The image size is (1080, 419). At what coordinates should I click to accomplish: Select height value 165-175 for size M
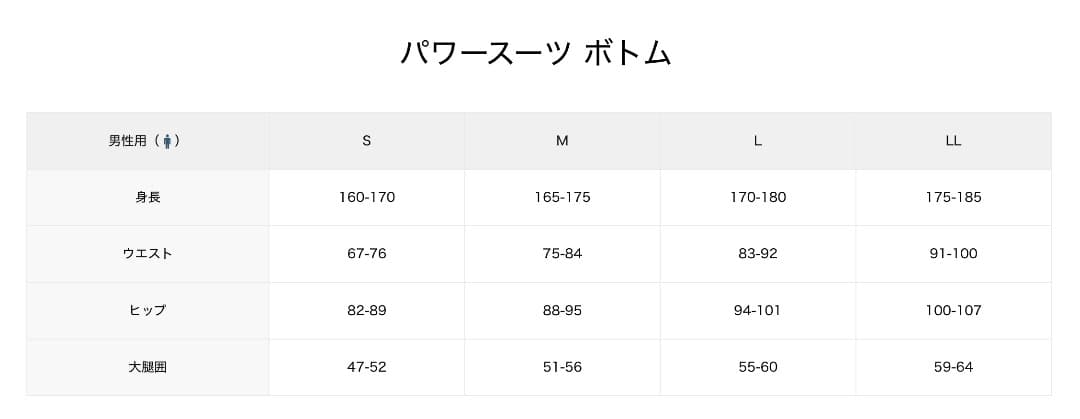click(x=562, y=197)
